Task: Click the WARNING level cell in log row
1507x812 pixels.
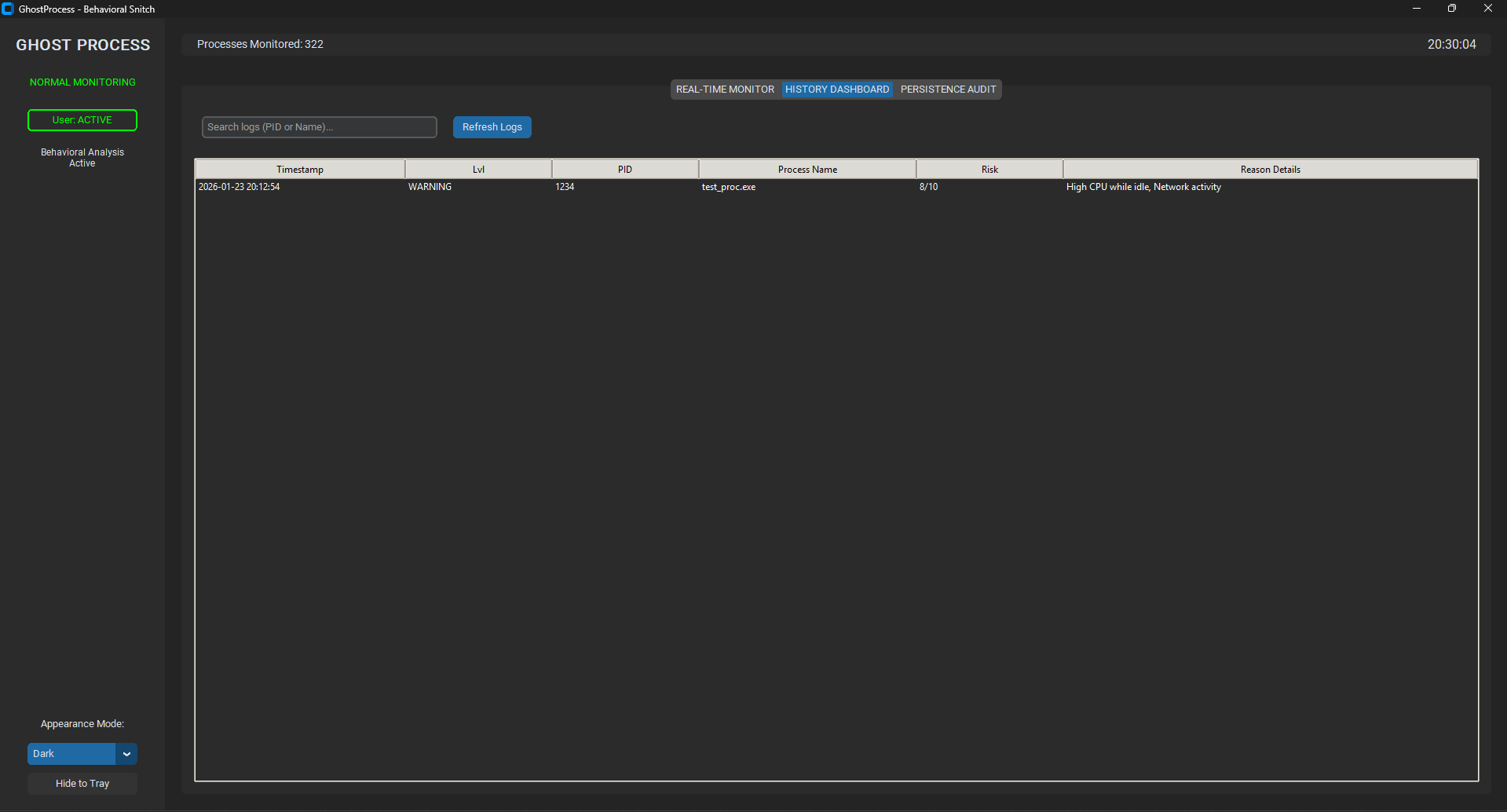Action: [x=430, y=187]
